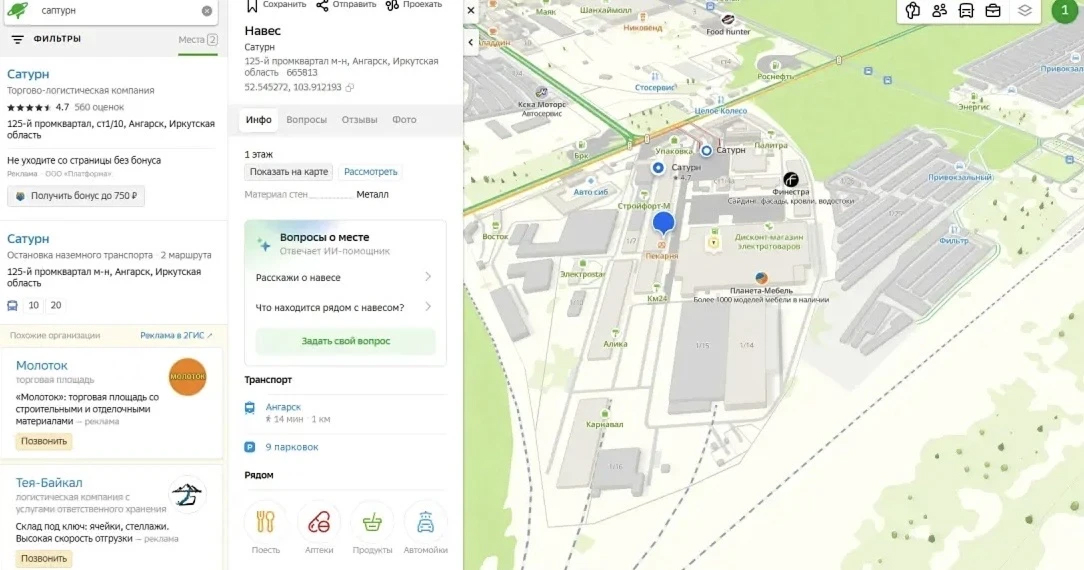The image size is (1084, 570).
Task: Switch to the Отзывы tab
Action: point(359,120)
